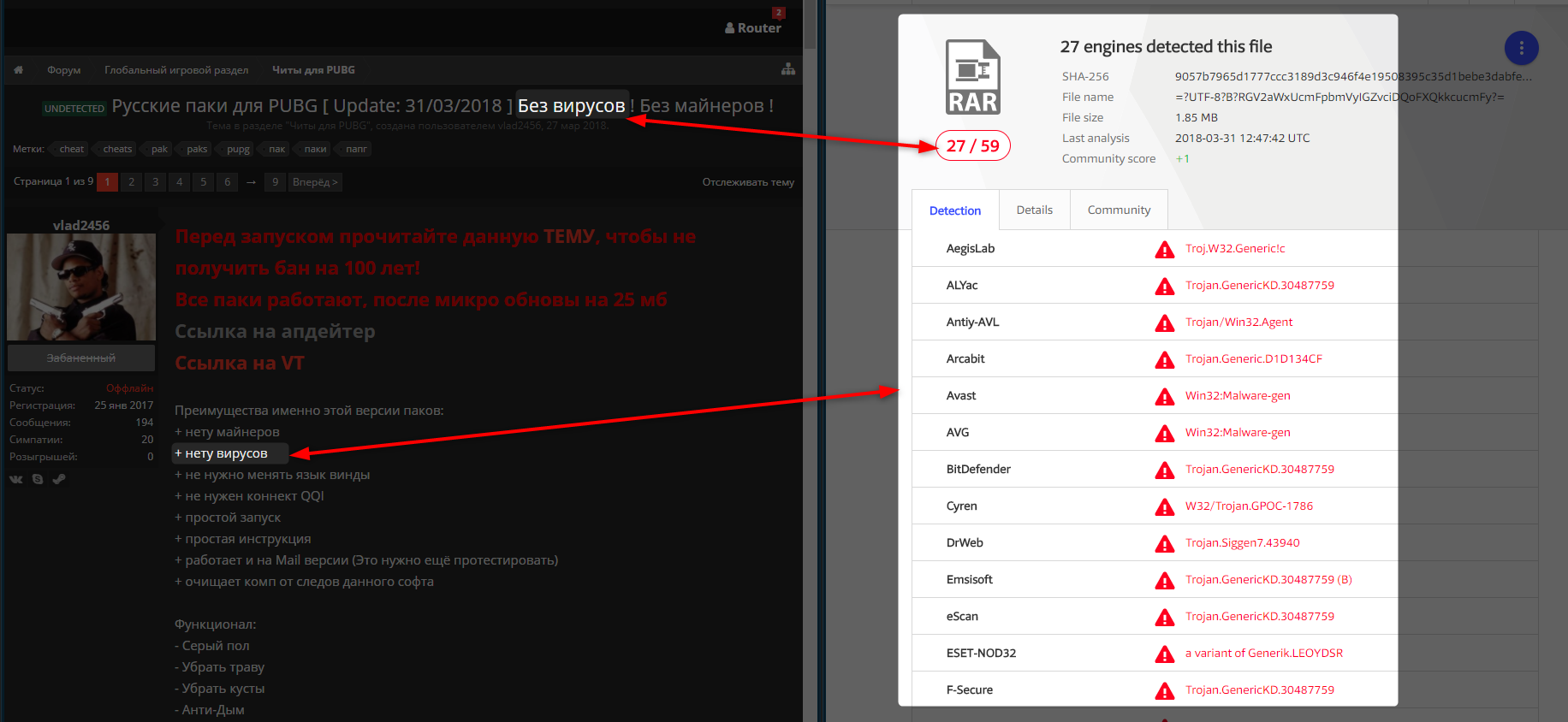The image size is (1568, 722).
Task: Click the UNDETECTED thread prefix label
Action: coord(74,109)
